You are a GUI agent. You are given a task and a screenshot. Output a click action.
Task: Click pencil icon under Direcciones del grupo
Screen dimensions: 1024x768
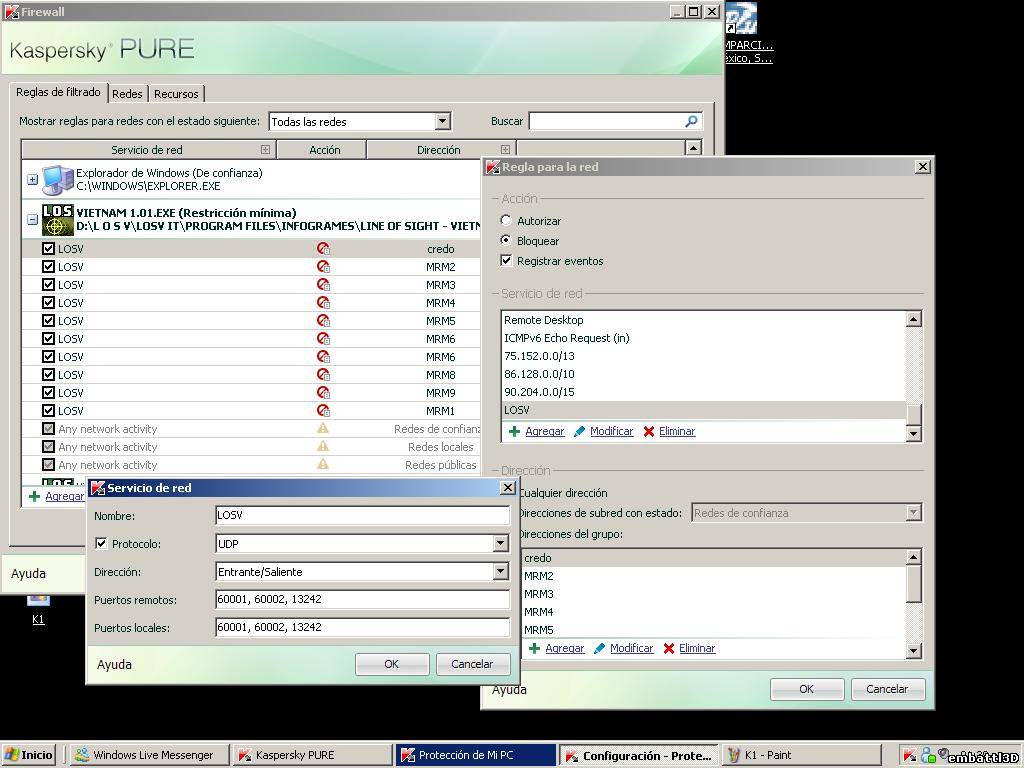click(600, 648)
